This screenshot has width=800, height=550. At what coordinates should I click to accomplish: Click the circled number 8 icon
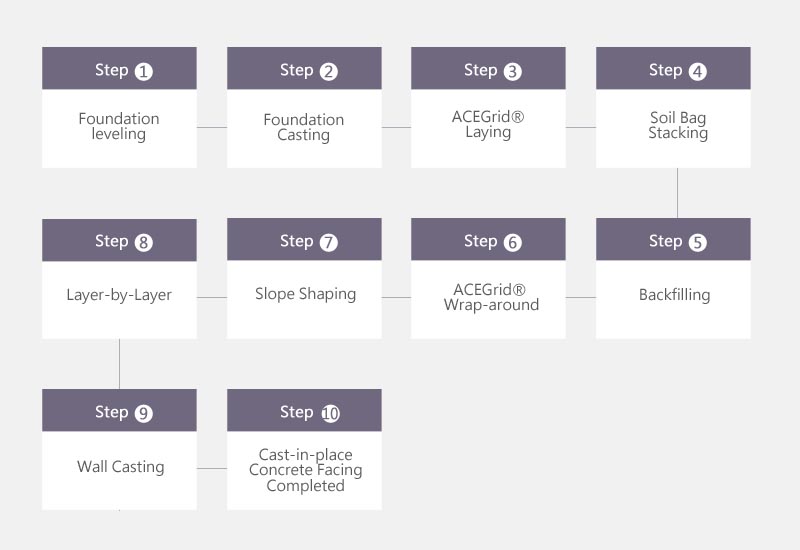click(144, 242)
